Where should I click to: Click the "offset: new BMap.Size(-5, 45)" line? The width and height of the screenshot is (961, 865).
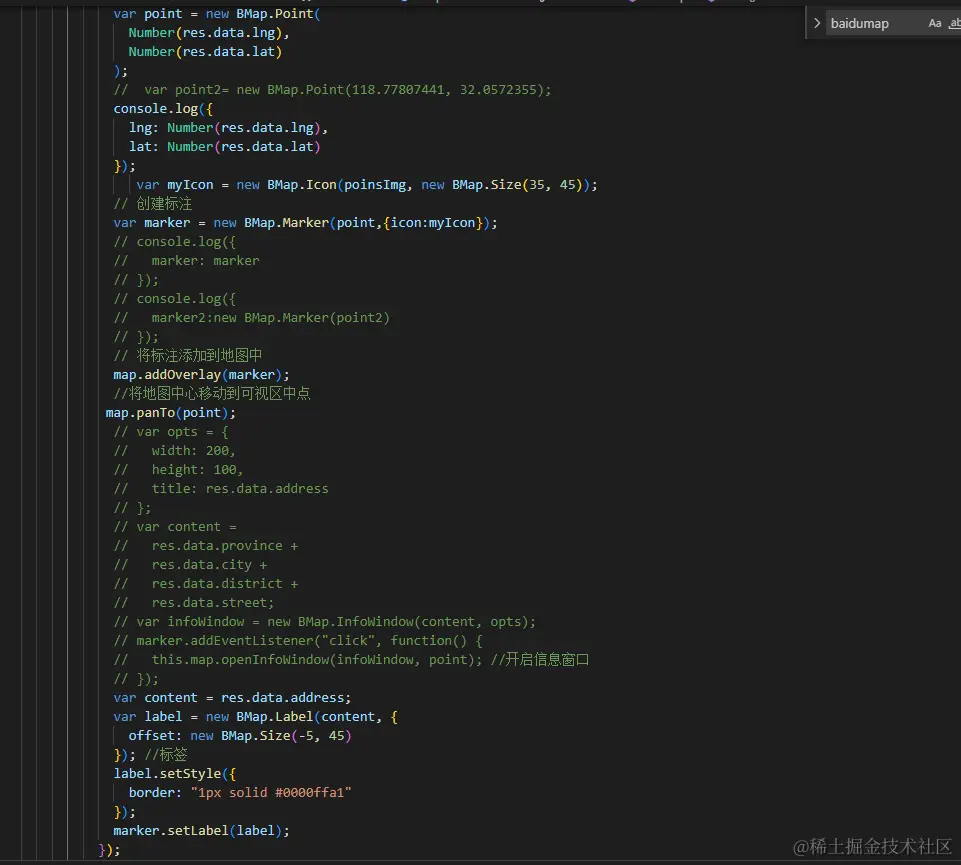point(240,736)
